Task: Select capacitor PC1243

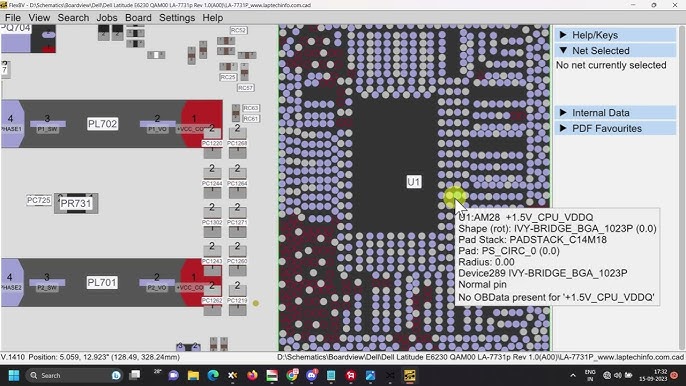Action: pos(212,261)
